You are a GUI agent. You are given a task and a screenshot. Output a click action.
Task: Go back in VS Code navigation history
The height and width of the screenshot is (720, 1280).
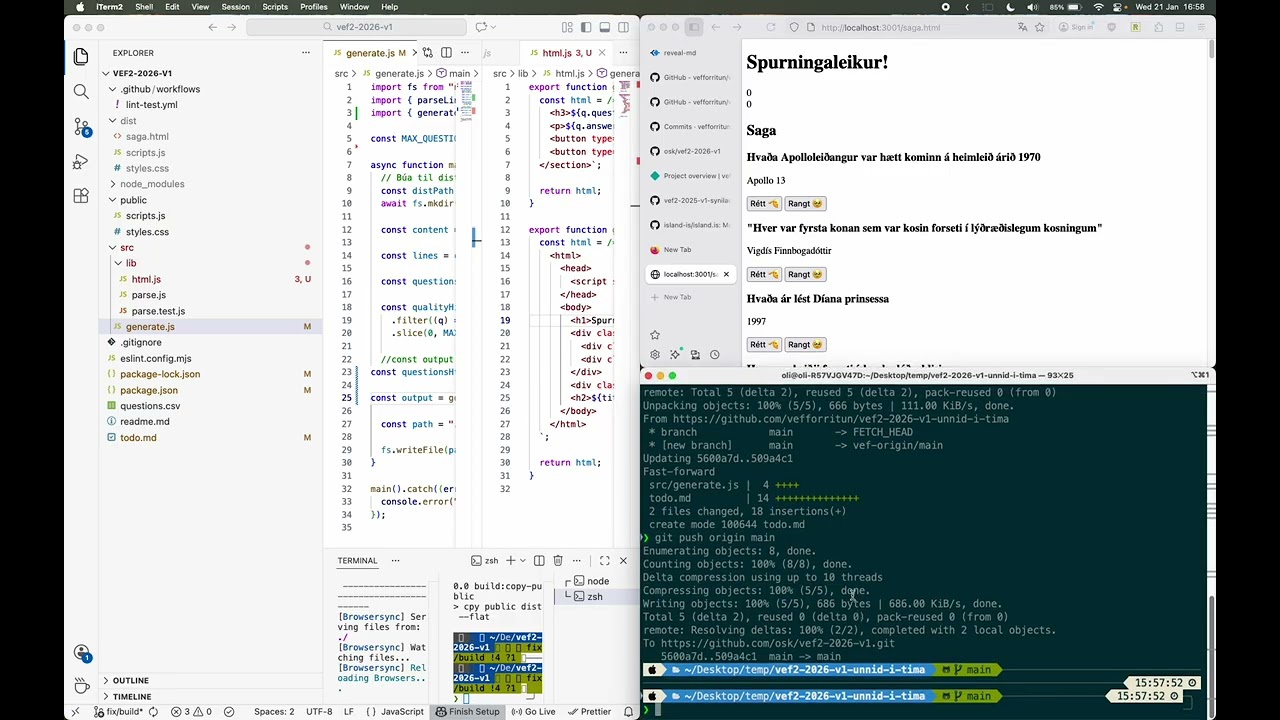tap(212, 27)
